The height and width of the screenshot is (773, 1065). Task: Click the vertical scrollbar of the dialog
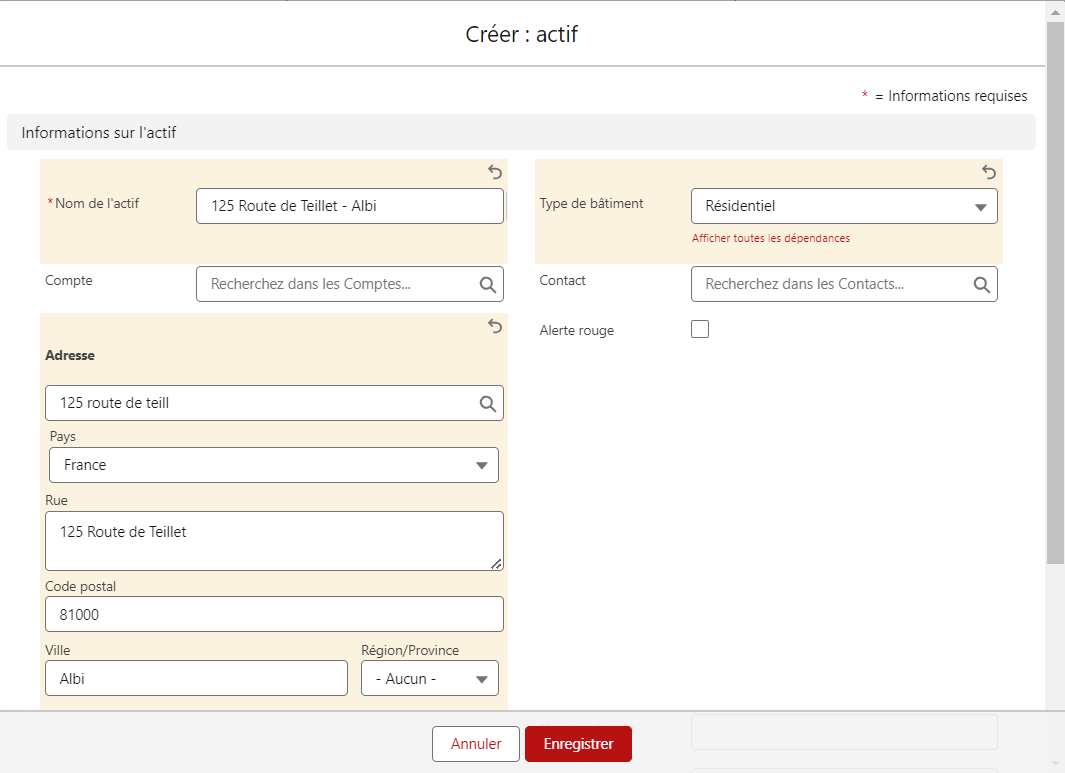1055,292
